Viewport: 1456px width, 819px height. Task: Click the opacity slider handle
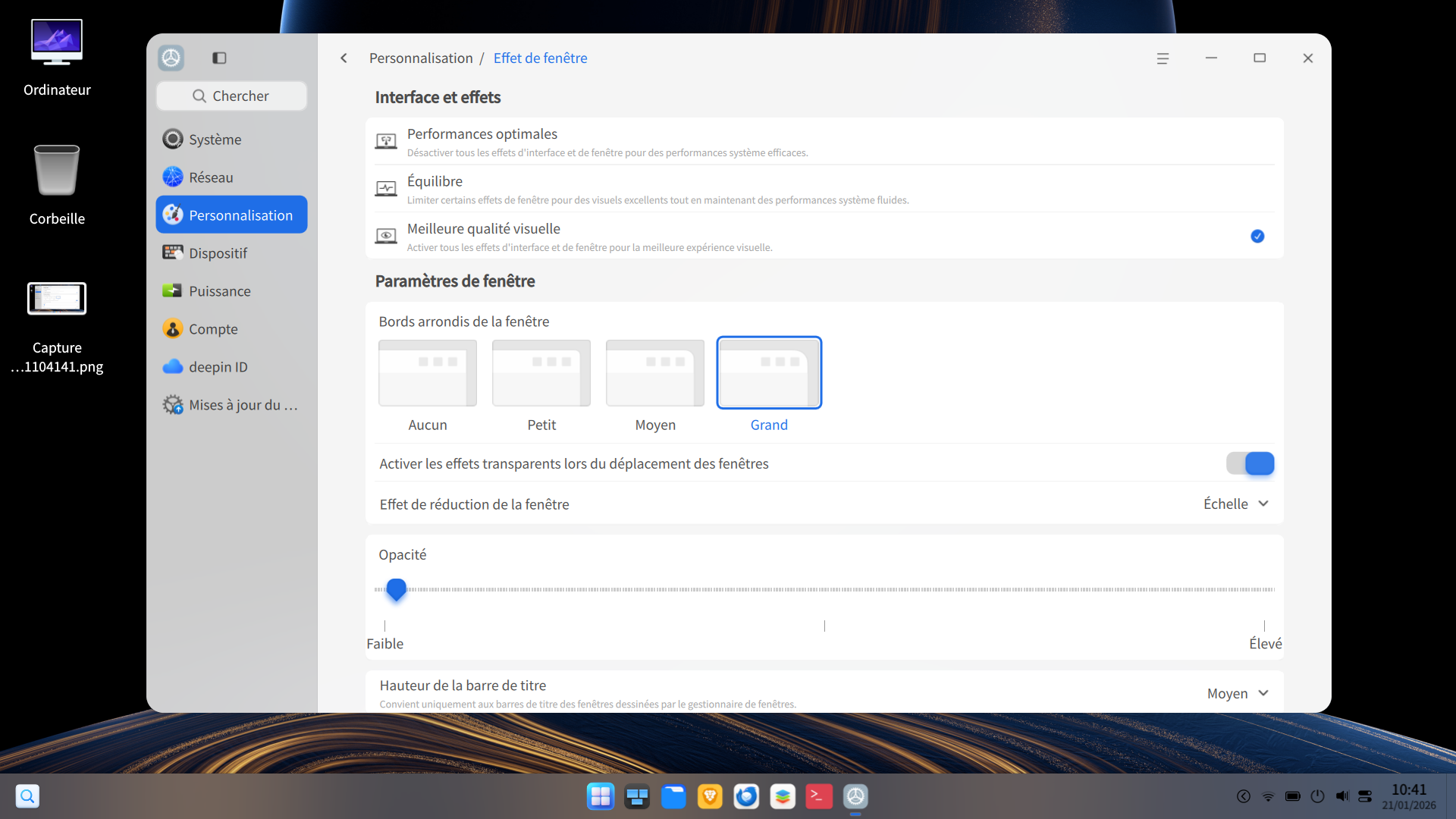point(396,589)
